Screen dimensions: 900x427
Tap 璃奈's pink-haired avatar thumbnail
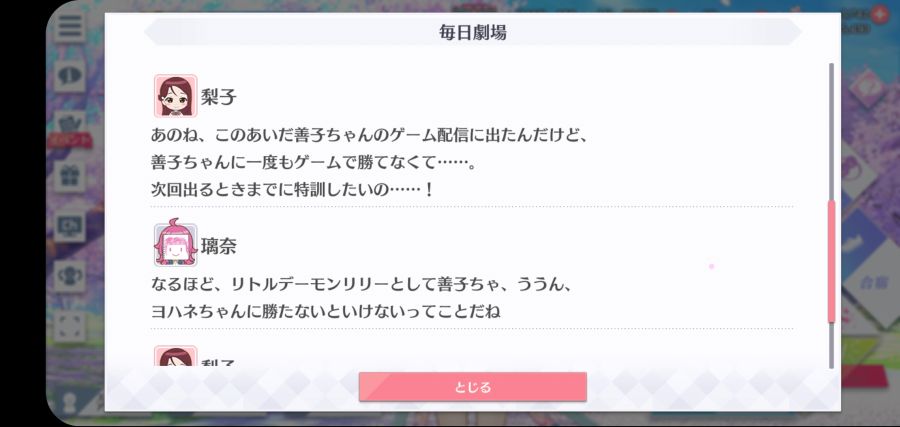[x=175, y=245]
